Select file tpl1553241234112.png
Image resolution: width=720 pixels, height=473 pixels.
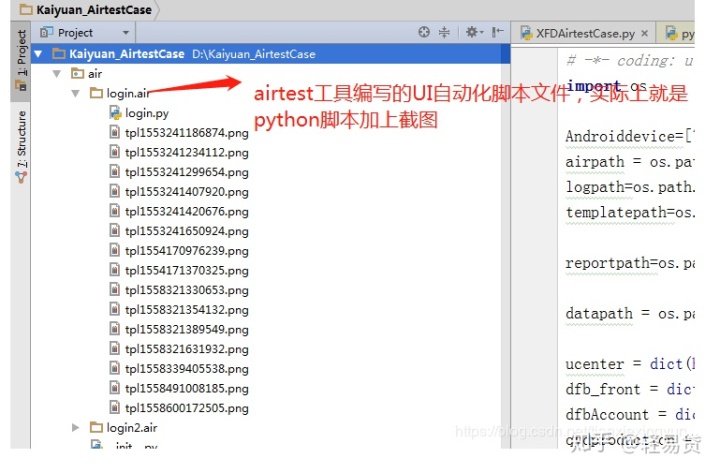tap(187, 152)
